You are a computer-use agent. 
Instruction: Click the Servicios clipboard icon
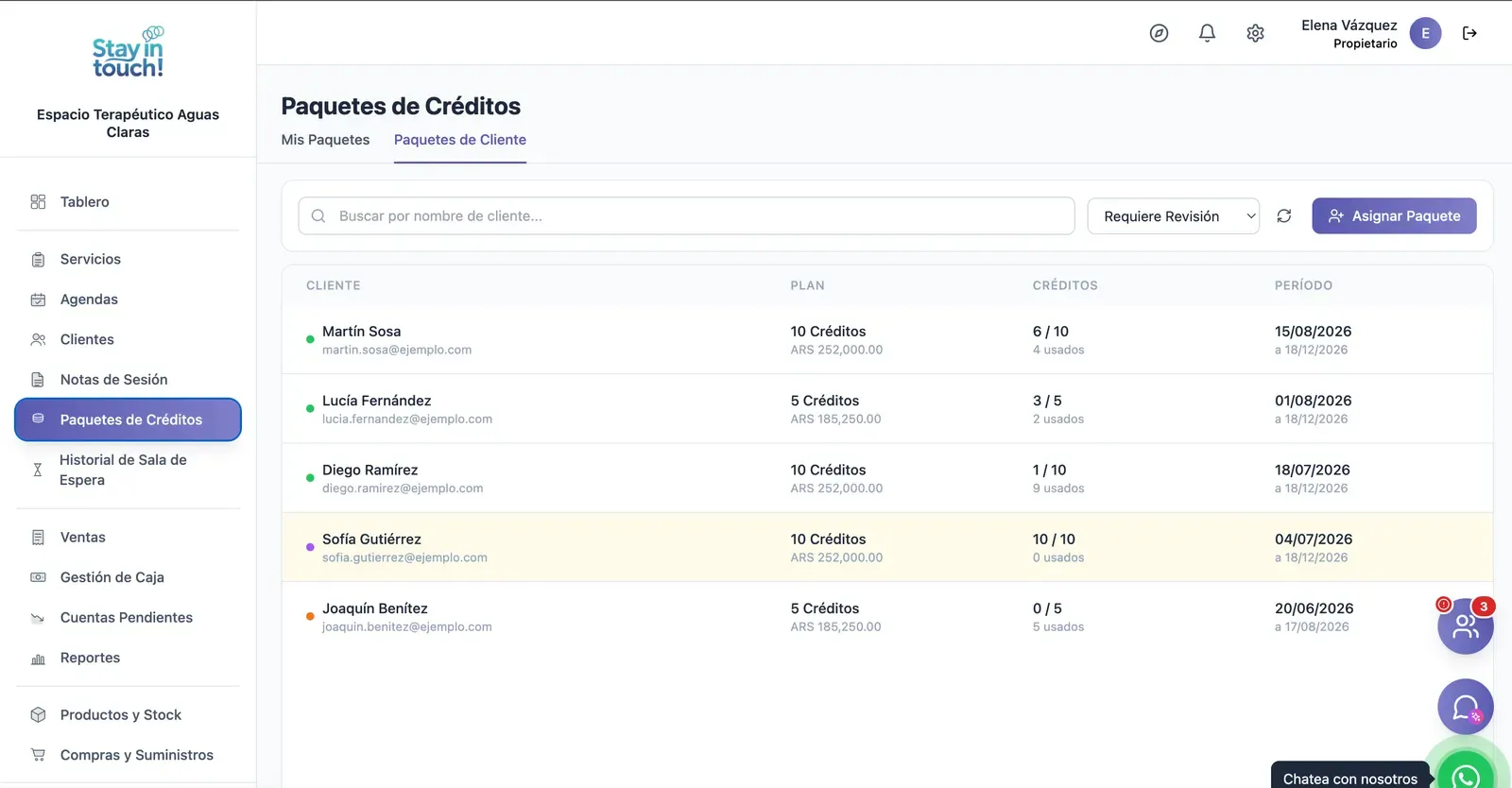38,260
